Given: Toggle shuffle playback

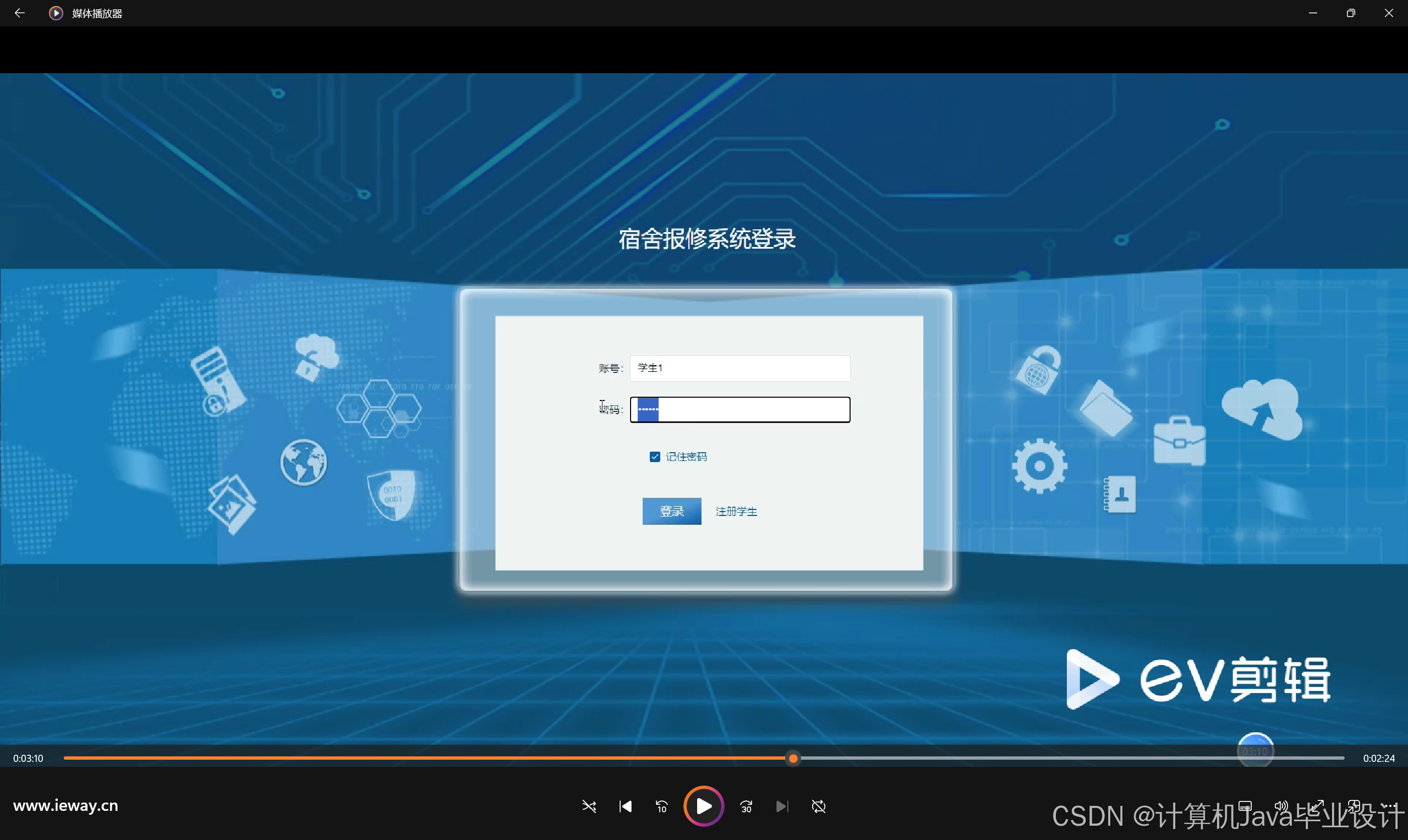Looking at the screenshot, I should [589, 806].
